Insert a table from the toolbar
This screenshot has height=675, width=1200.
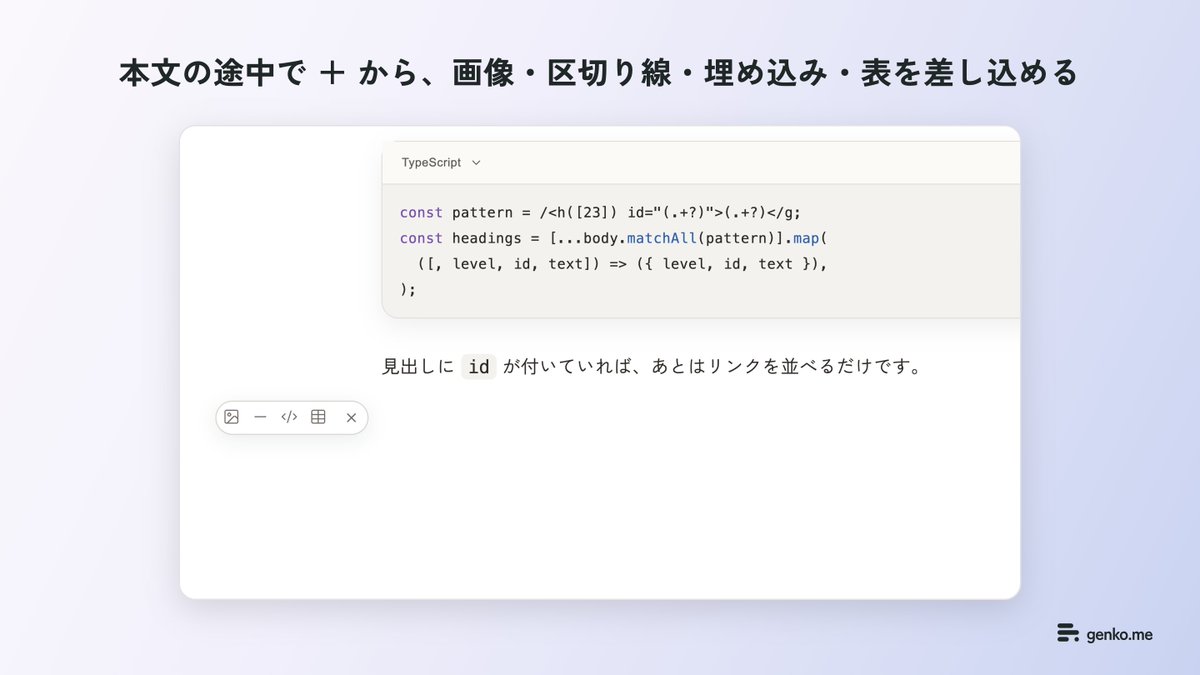pos(318,417)
